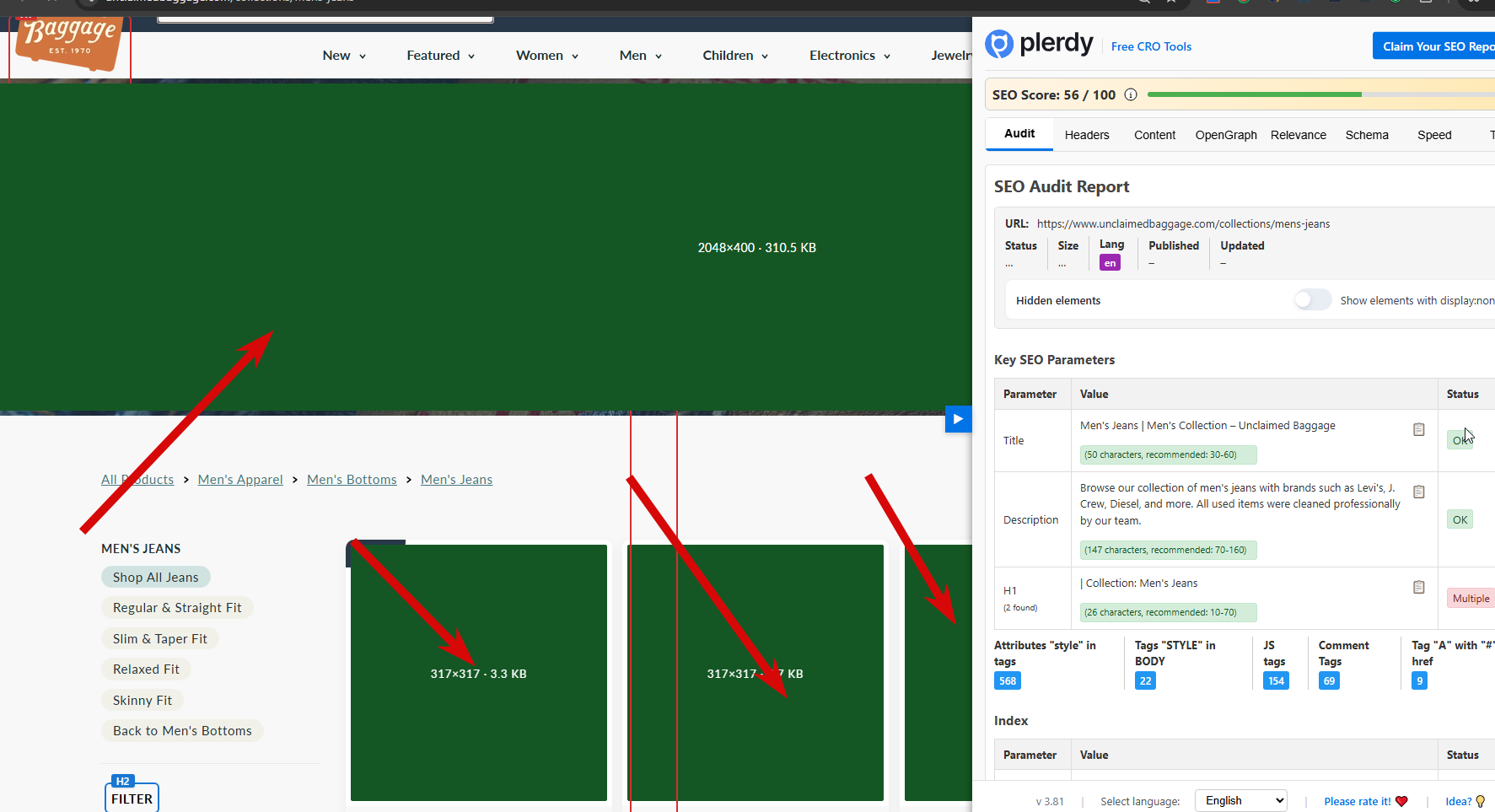Select the Relaxed Fit category
The width and height of the screenshot is (1495, 812).
click(146, 669)
